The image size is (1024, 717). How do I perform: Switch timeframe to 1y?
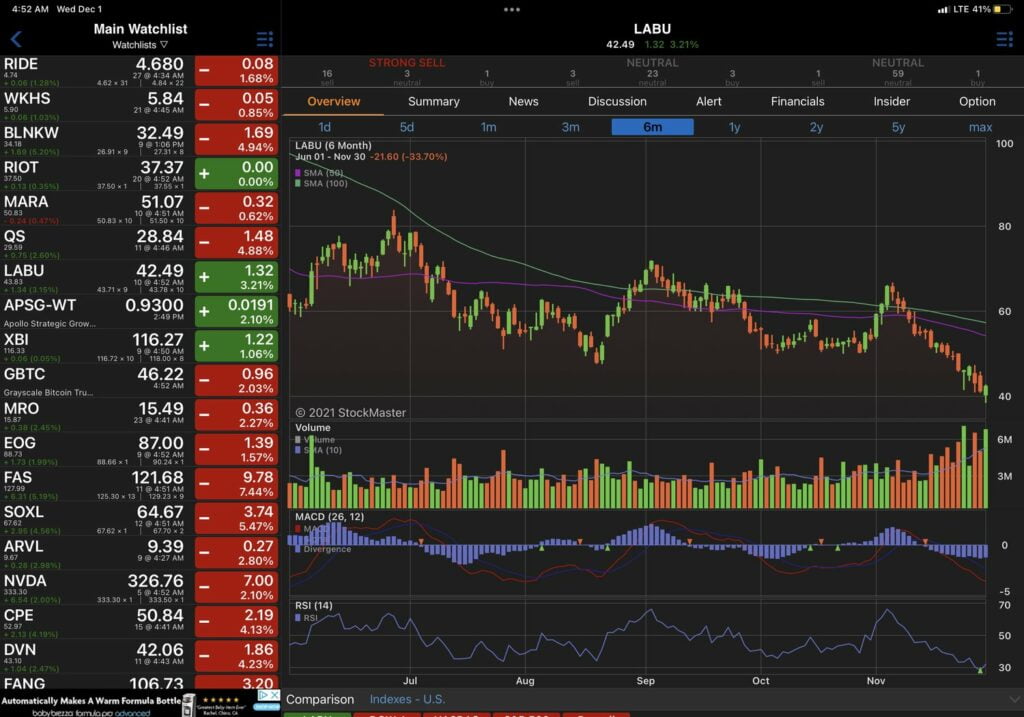pos(733,127)
